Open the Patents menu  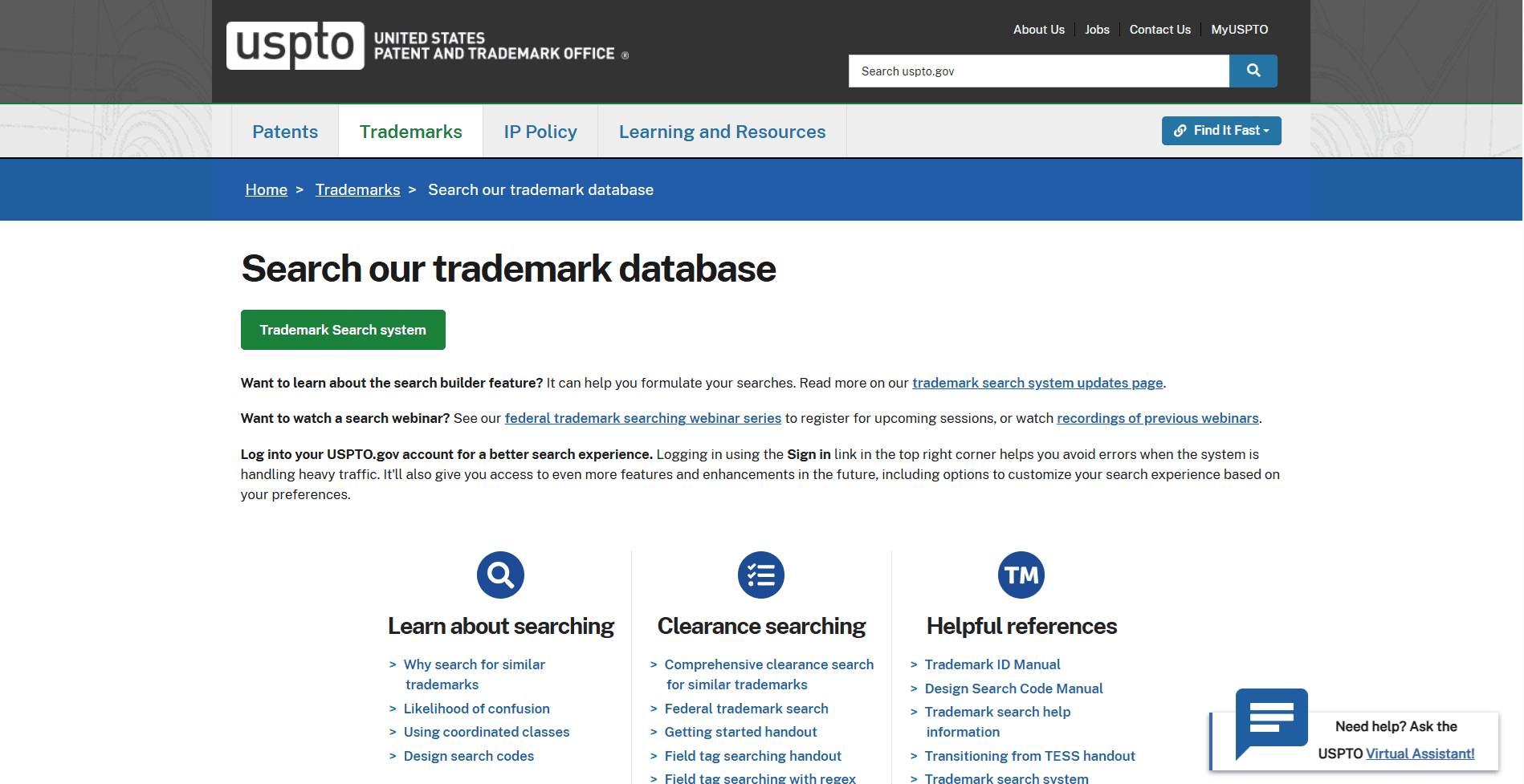pos(285,132)
